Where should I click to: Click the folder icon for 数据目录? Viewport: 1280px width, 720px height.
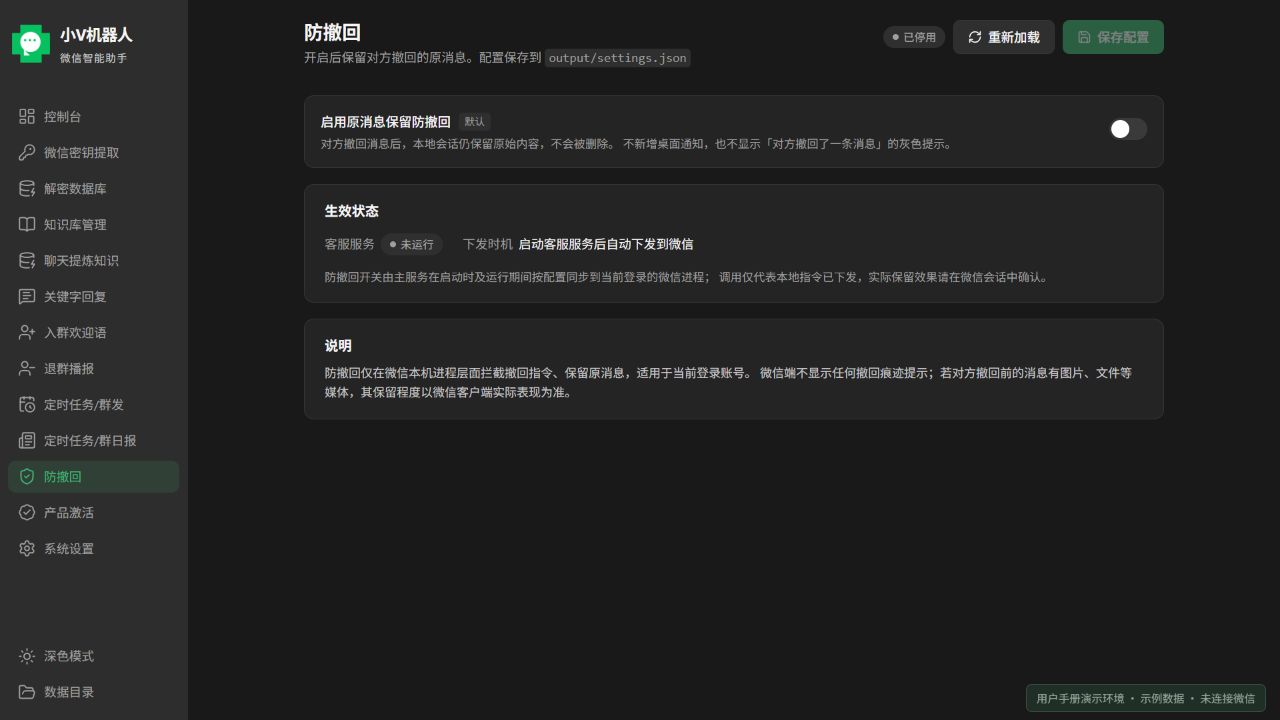[x=27, y=692]
